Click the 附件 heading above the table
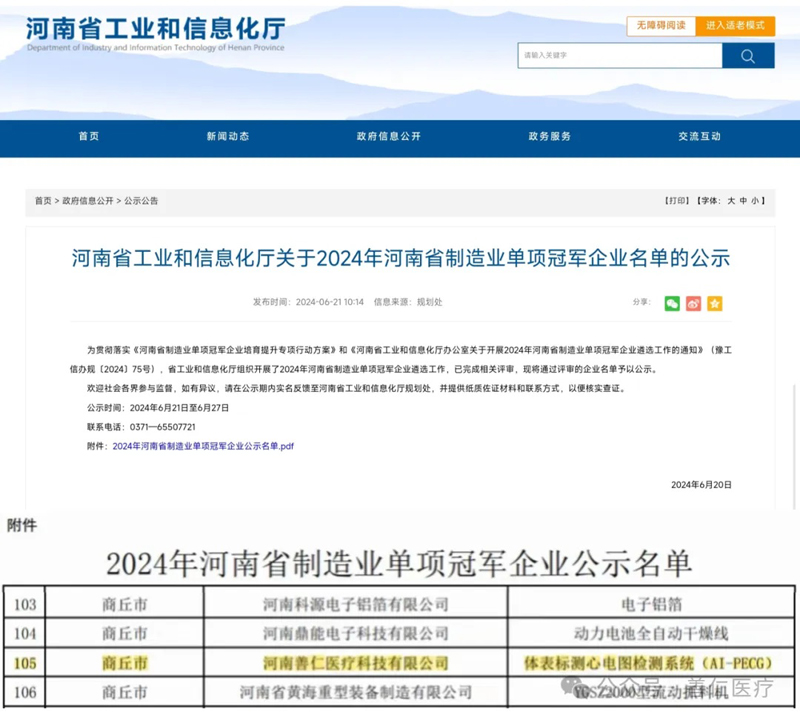 (x=22, y=525)
